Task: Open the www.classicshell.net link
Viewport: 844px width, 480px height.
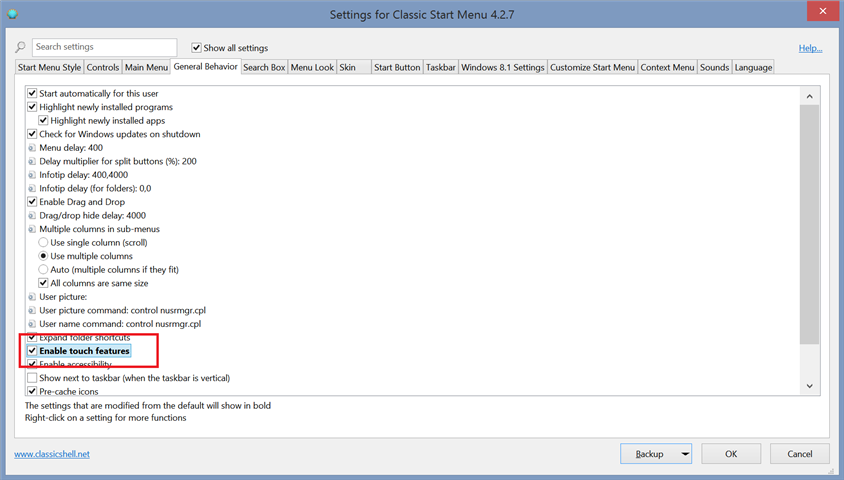Action: [x=52, y=454]
